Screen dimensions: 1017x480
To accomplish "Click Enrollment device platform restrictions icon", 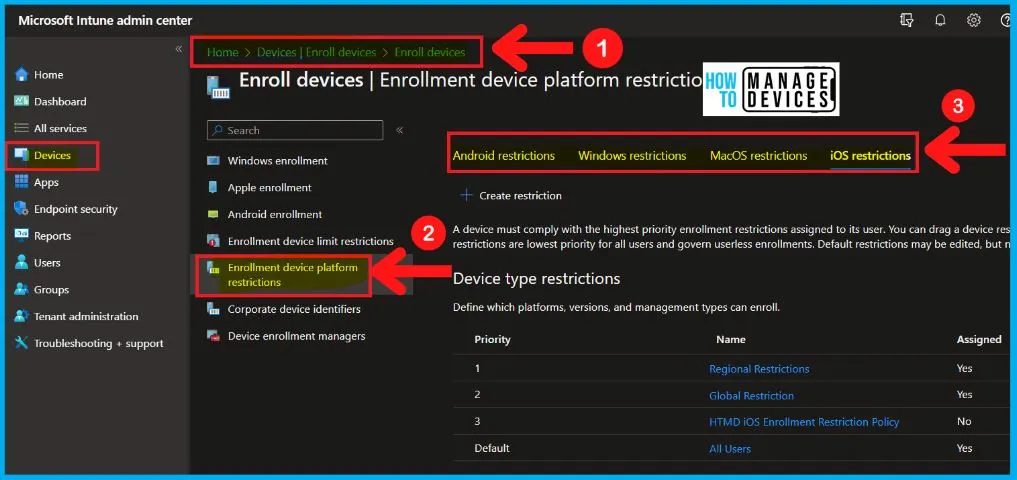I will (x=213, y=269).
